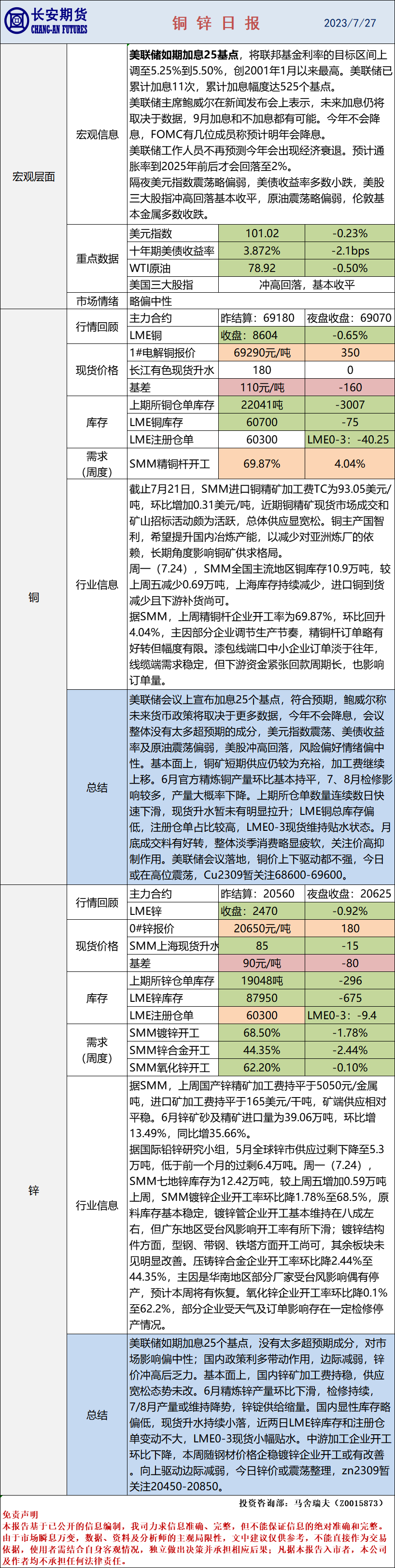Click the LME zinc inventory change -675
395x1568 pixels.
click(350, 998)
